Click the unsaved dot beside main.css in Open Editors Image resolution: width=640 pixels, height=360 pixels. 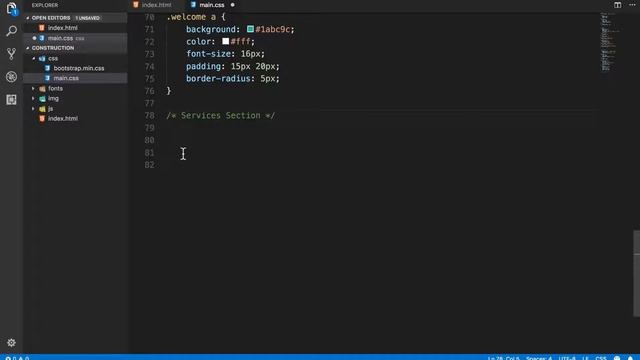point(35,38)
